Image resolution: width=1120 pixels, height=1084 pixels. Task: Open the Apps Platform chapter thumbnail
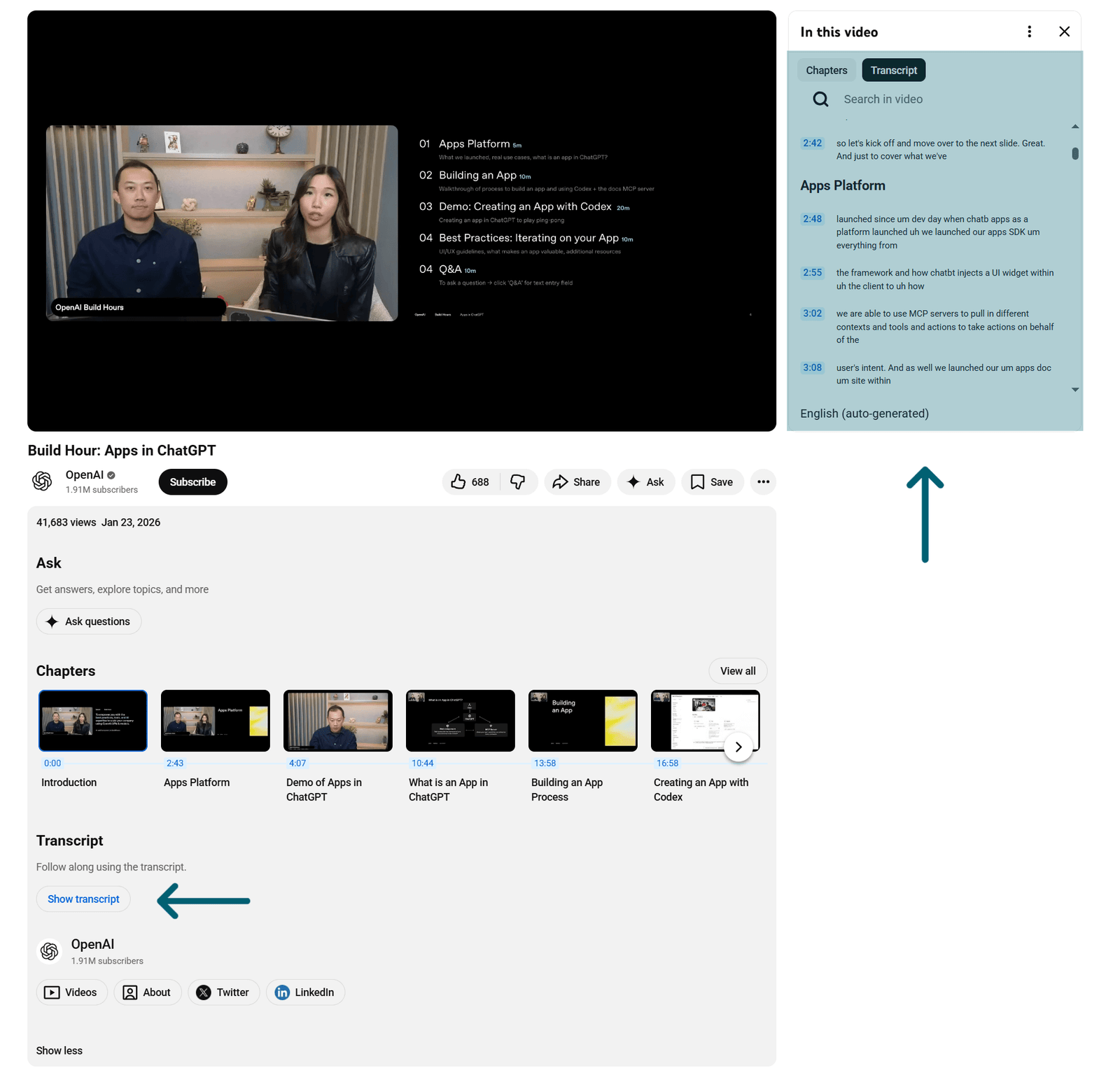215,720
